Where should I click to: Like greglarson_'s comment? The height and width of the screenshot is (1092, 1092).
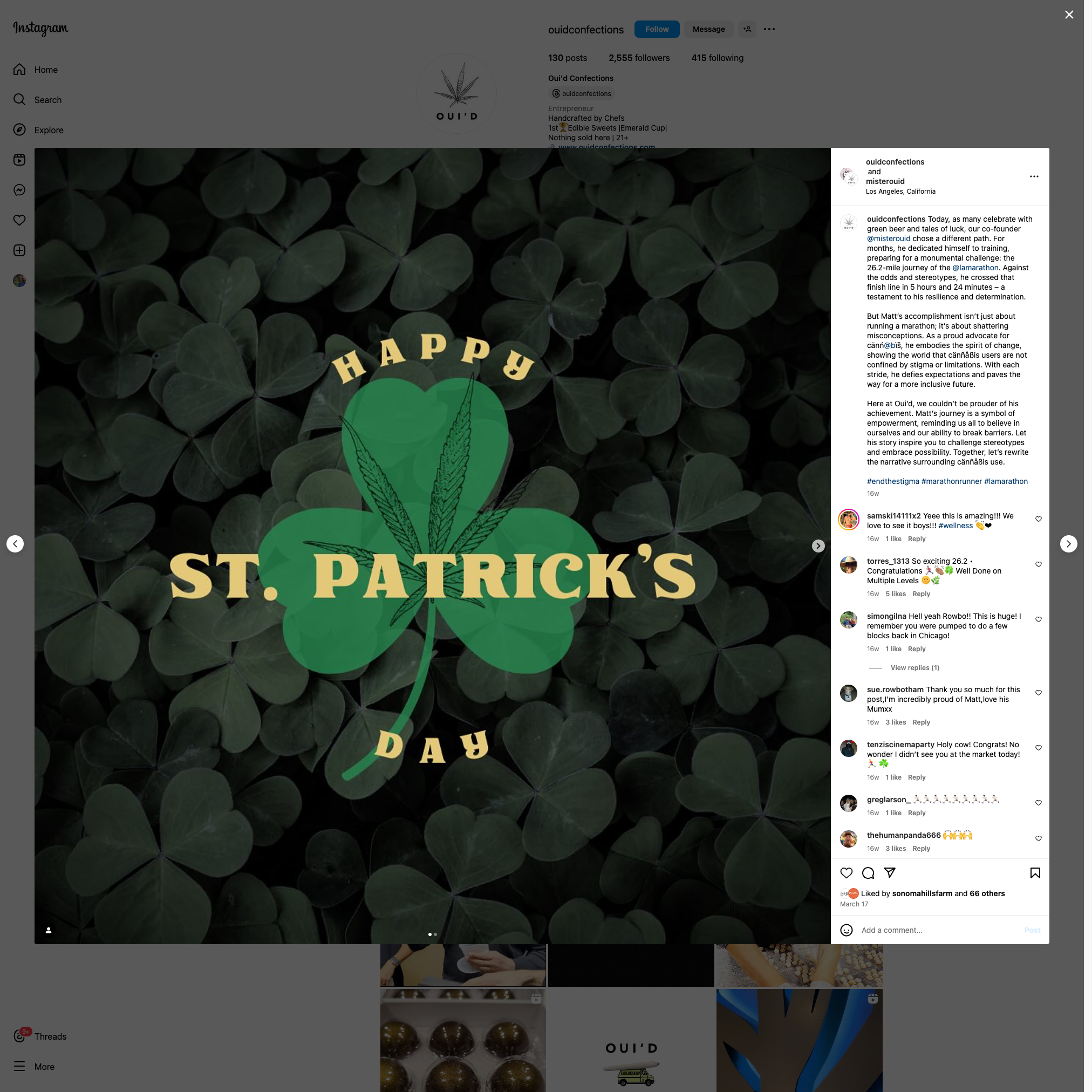(1038, 803)
